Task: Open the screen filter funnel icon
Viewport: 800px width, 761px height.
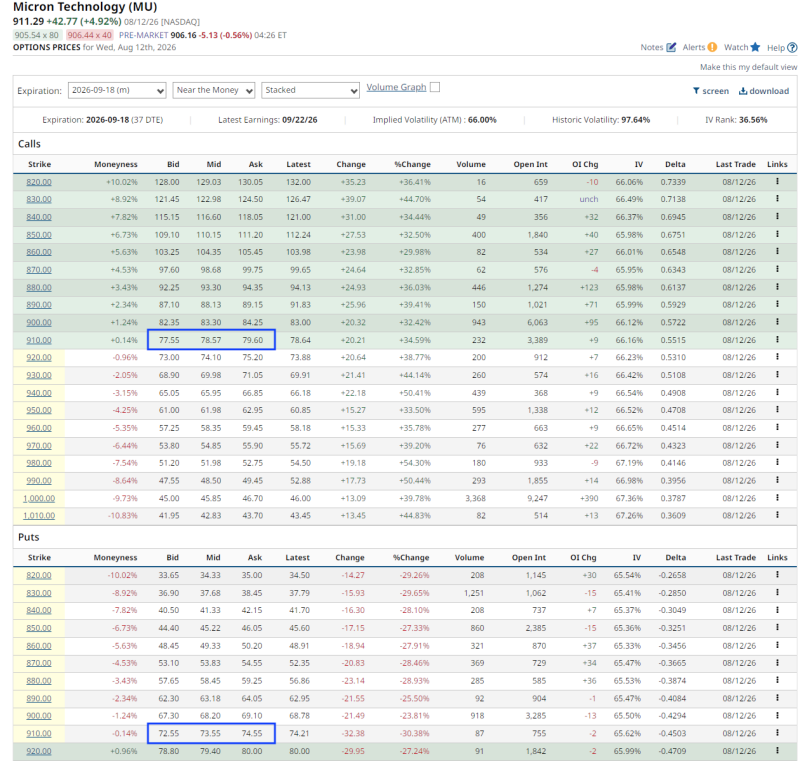Action: [x=696, y=91]
